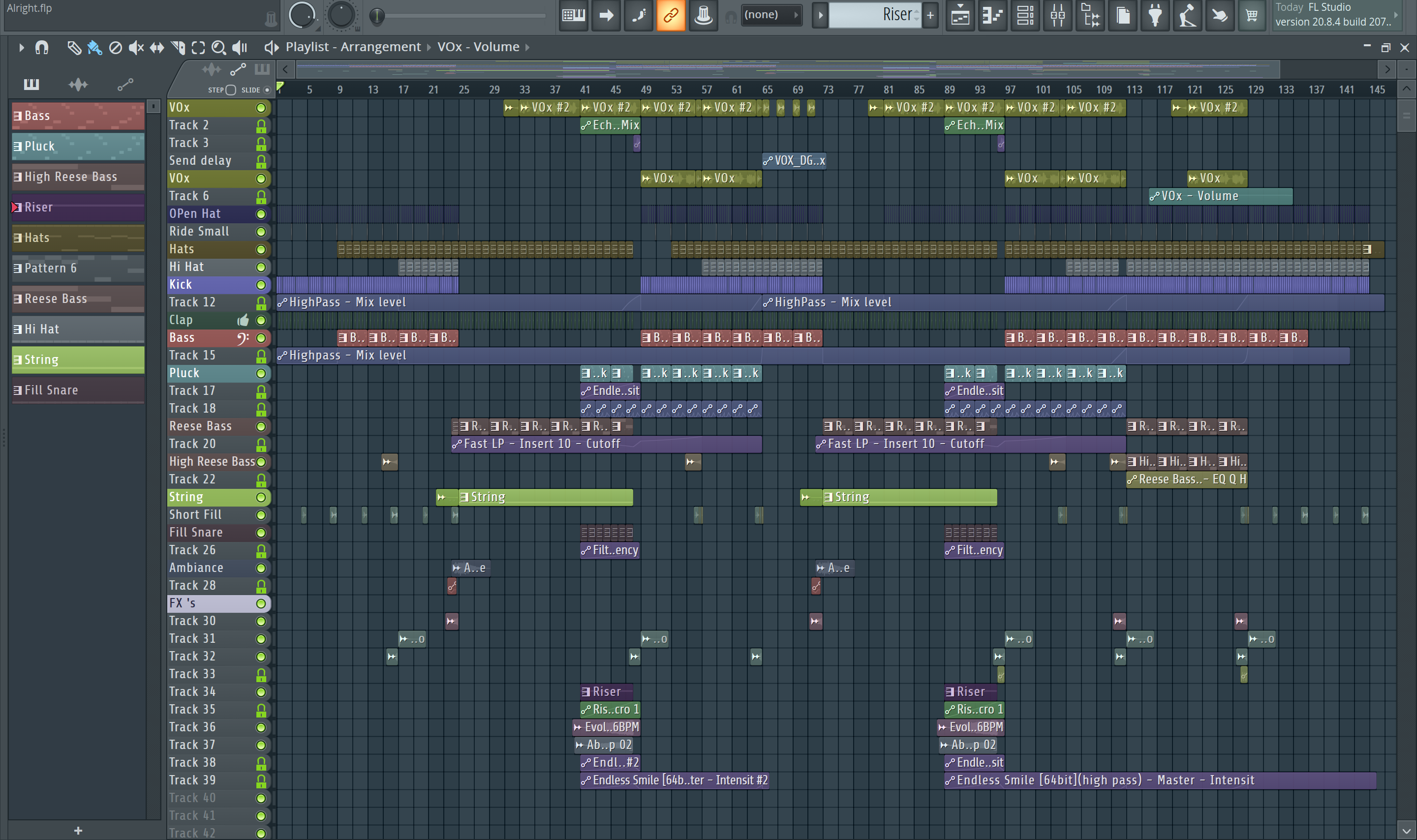Choose the Select marquee tool

(198, 48)
